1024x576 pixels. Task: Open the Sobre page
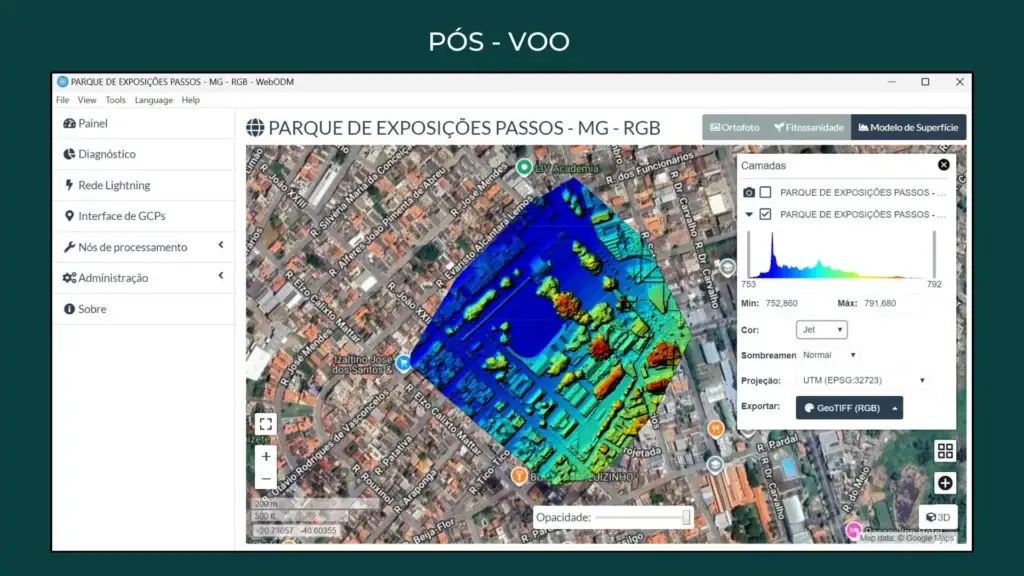click(92, 309)
